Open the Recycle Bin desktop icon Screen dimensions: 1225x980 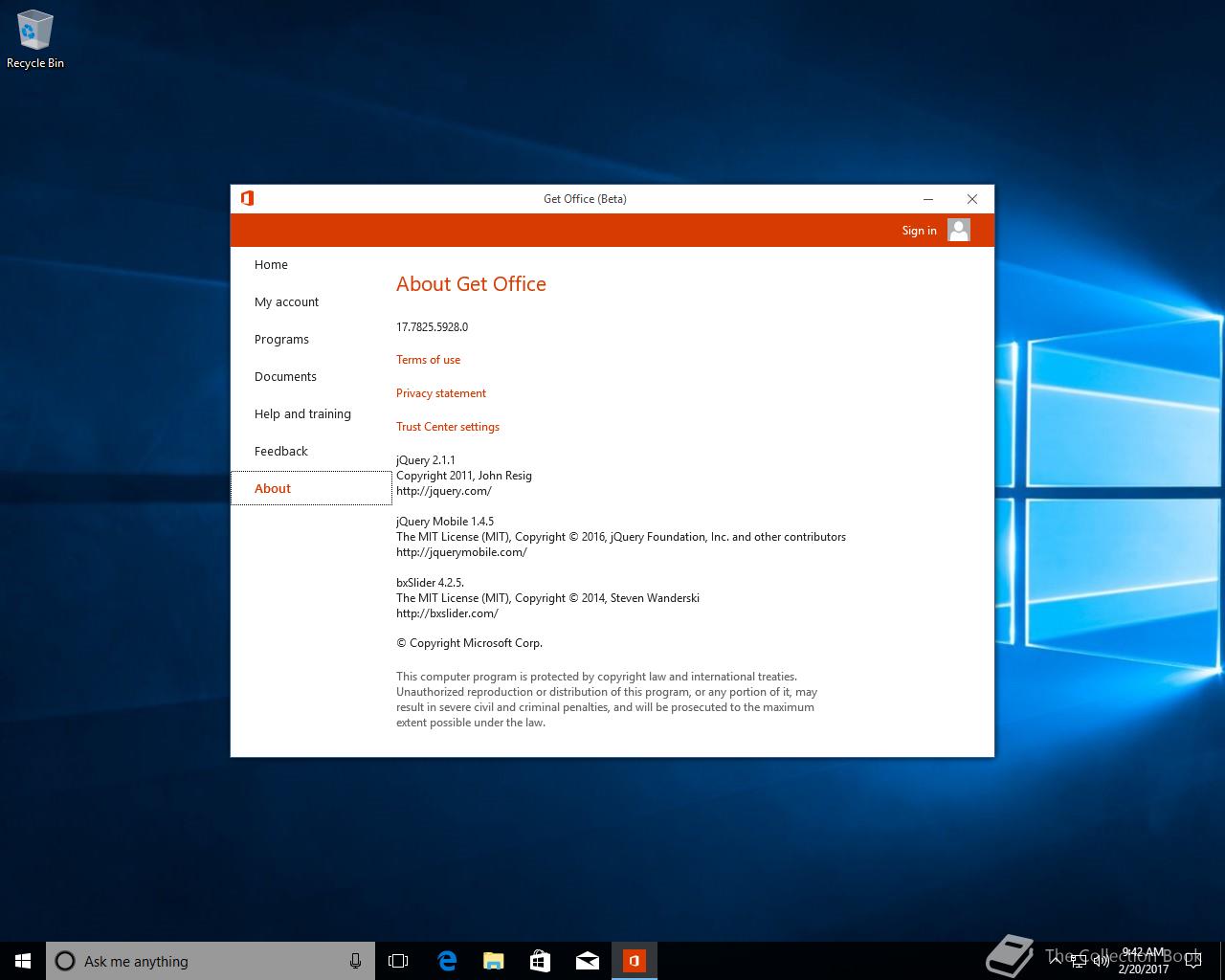point(35,40)
